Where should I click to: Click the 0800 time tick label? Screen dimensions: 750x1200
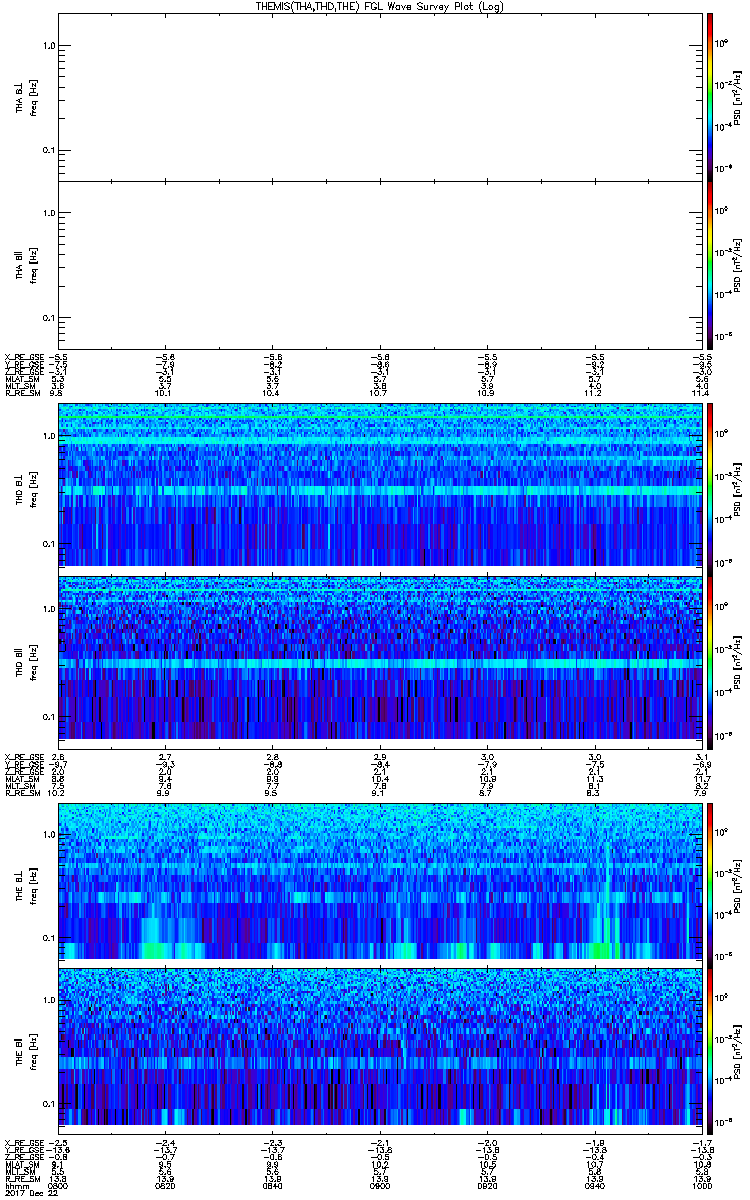point(59,1185)
